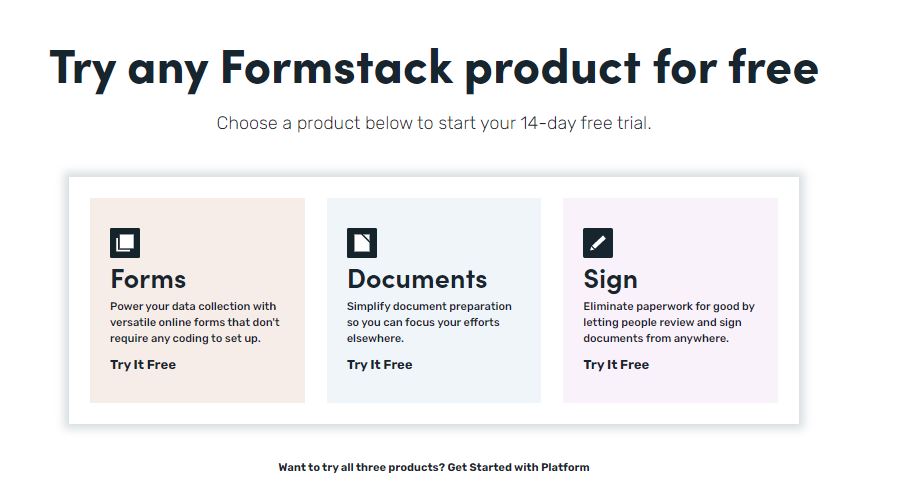
Task: Click the Forms stacked-squares icon
Action: coord(125,243)
